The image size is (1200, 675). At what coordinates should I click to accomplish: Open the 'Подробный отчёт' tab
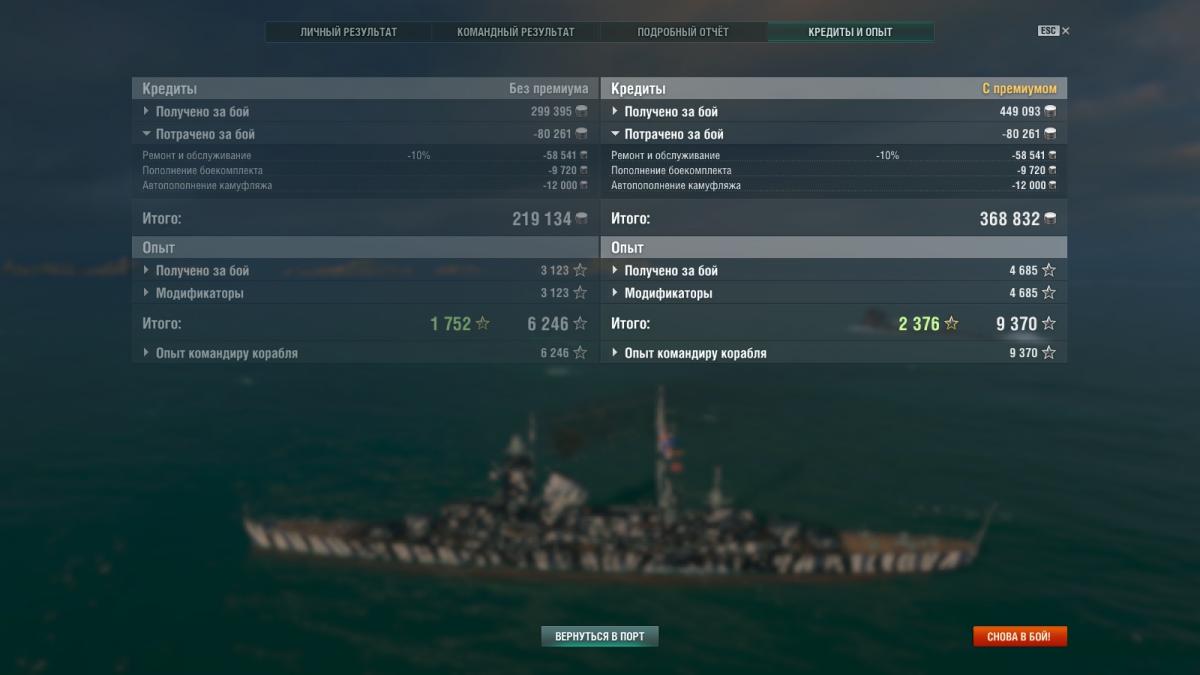click(683, 32)
